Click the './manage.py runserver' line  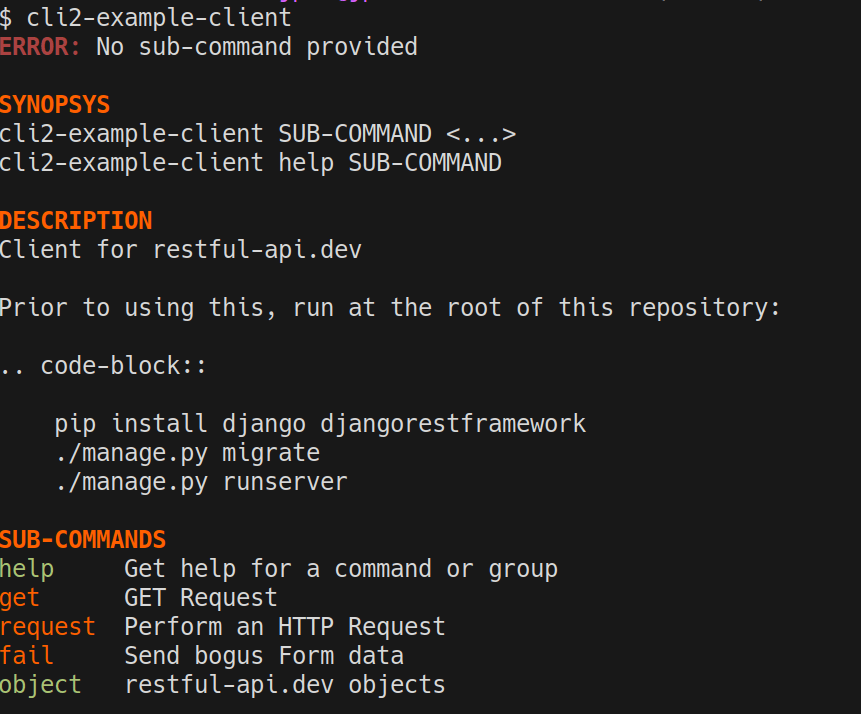[201, 482]
